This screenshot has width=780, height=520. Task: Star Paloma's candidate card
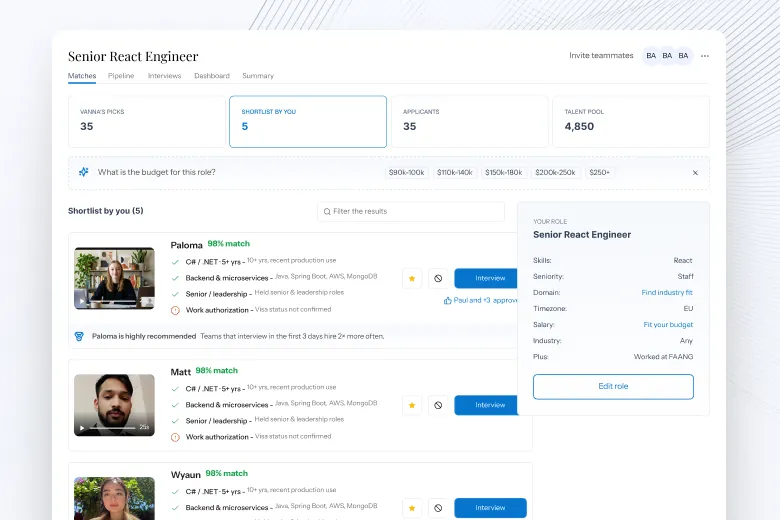coord(412,278)
